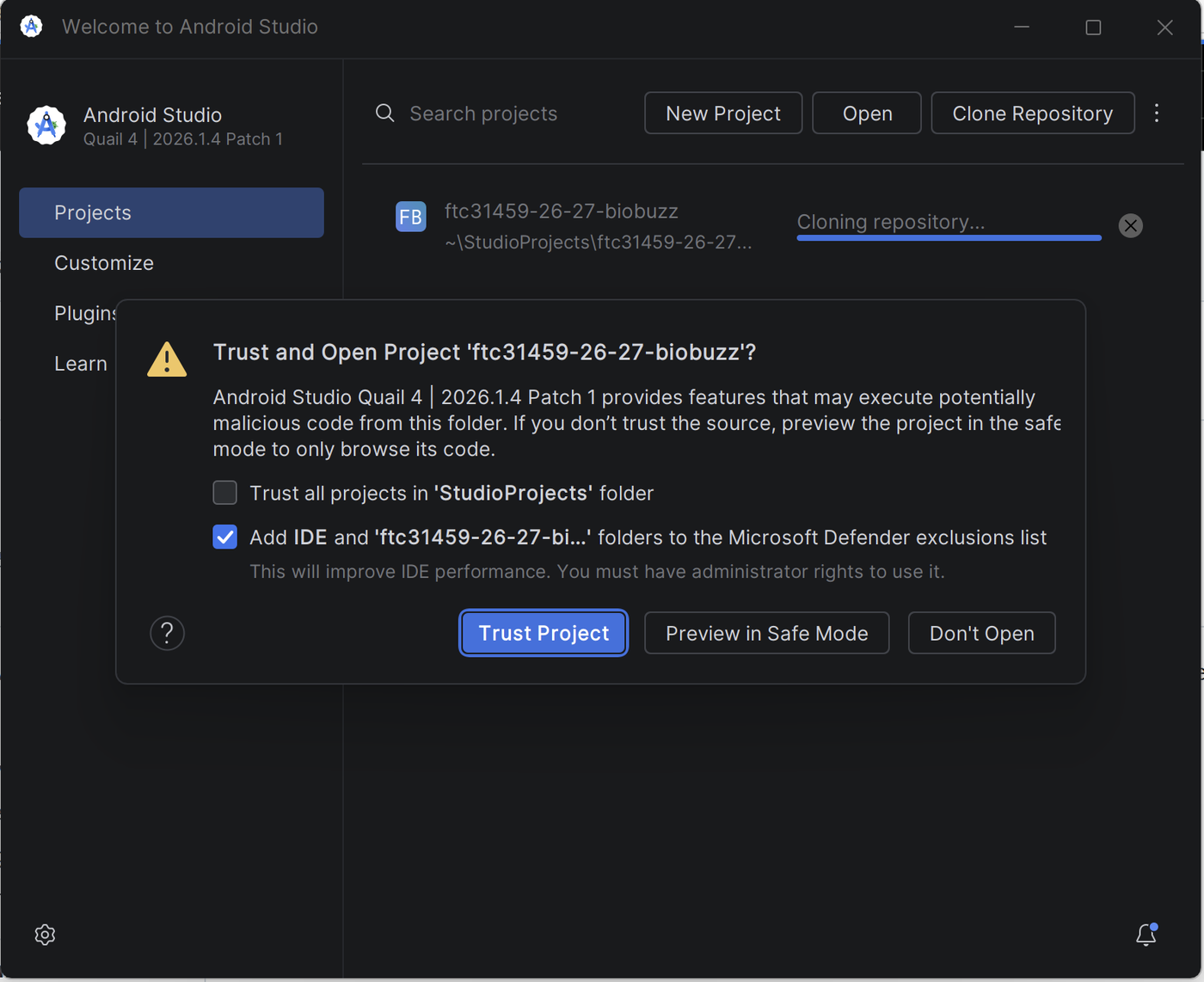The image size is (1204, 982).
Task: Select the Projects sidebar tab
Action: coord(171,212)
